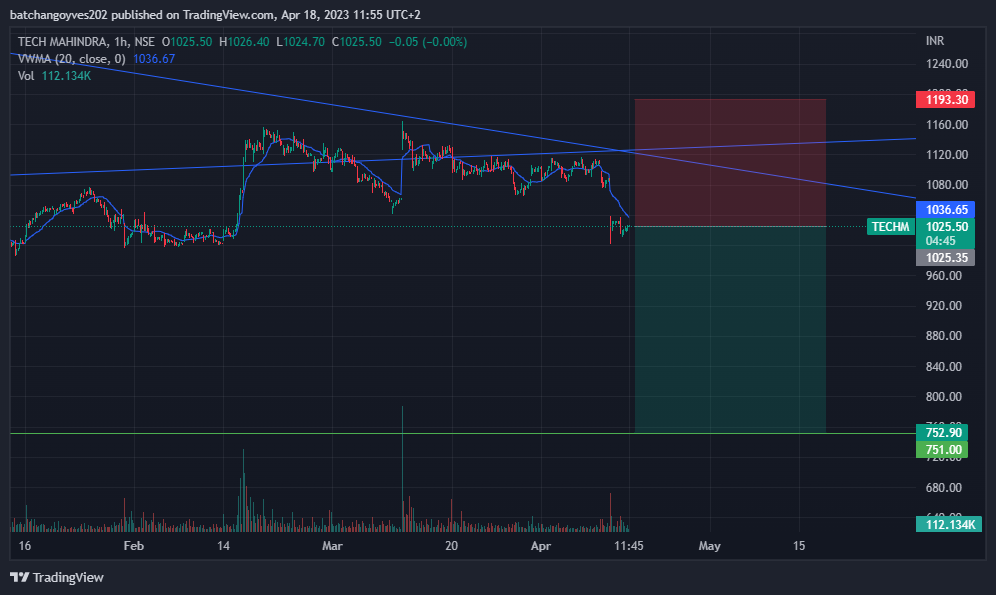Click the 16 date label on time axis
The image size is (996, 595).
point(25,546)
